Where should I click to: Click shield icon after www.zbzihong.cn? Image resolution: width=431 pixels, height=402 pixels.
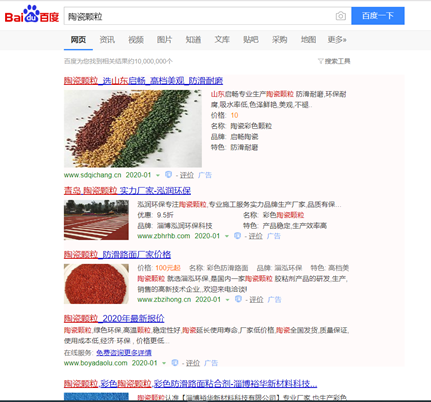coord(238,299)
